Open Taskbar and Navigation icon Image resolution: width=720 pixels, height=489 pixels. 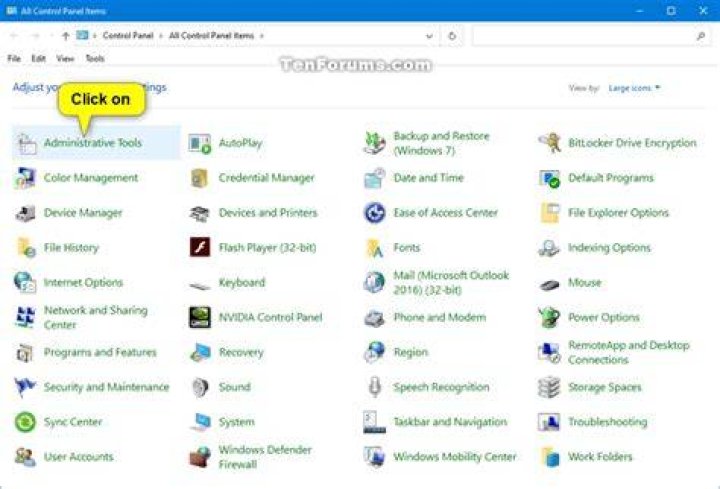coord(375,422)
